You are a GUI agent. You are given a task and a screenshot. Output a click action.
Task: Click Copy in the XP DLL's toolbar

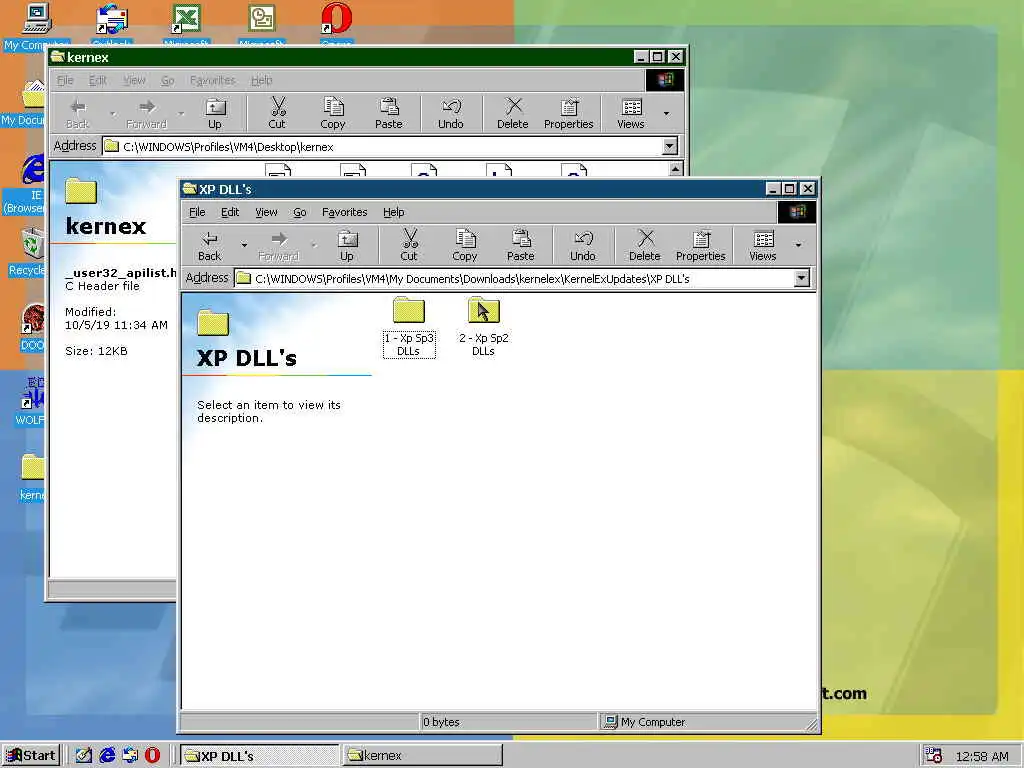click(x=464, y=246)
